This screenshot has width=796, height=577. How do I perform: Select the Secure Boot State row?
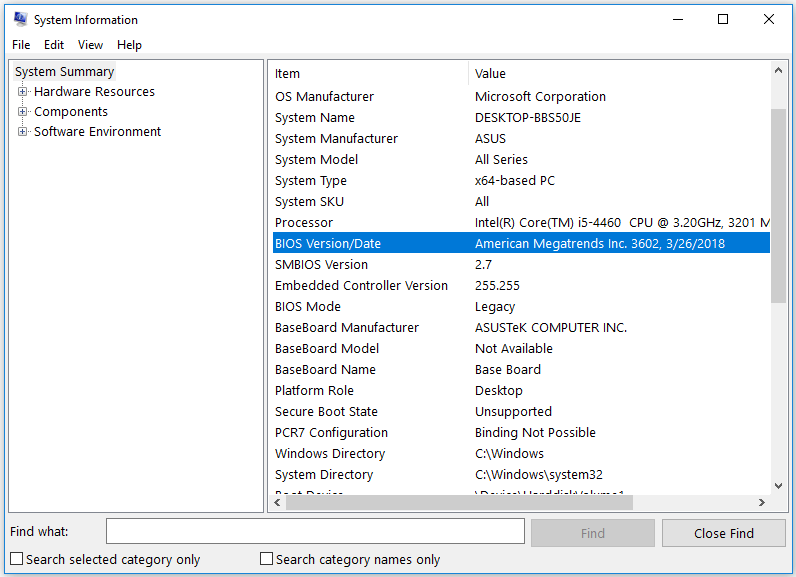tap(521, 412)
